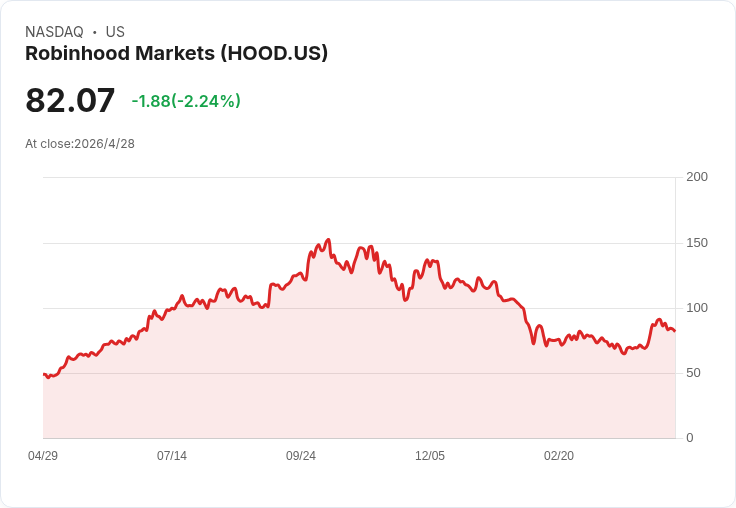Click the 82.07 current price
Screen dimensions: 736x508
tap(70, 101)
